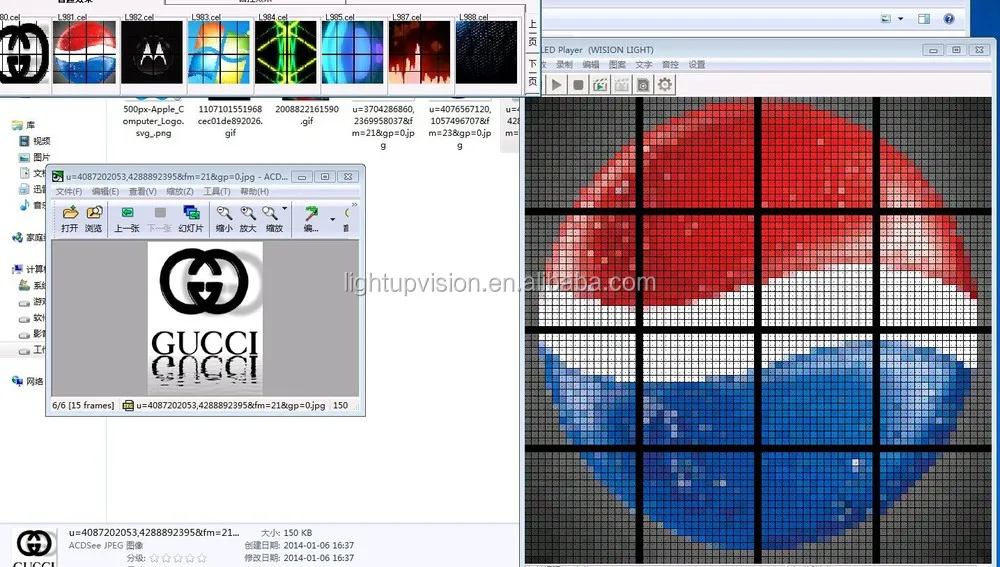Image resolution: width=1000 pixels, height=567 pixels.
Task: Open 编辑 menu in LED Player
Action: click(591, 64)
